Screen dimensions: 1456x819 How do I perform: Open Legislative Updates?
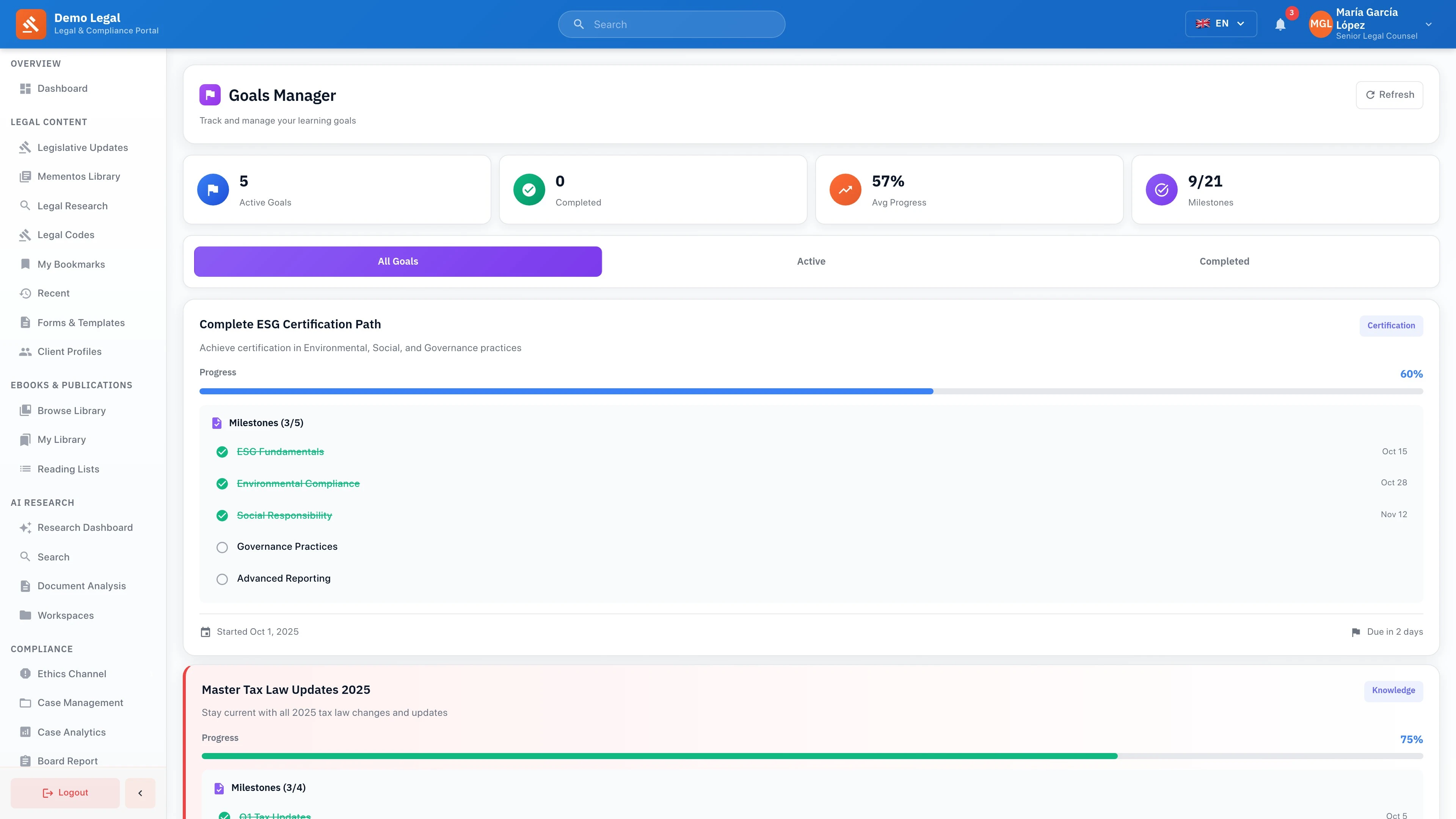pos(83,147)
